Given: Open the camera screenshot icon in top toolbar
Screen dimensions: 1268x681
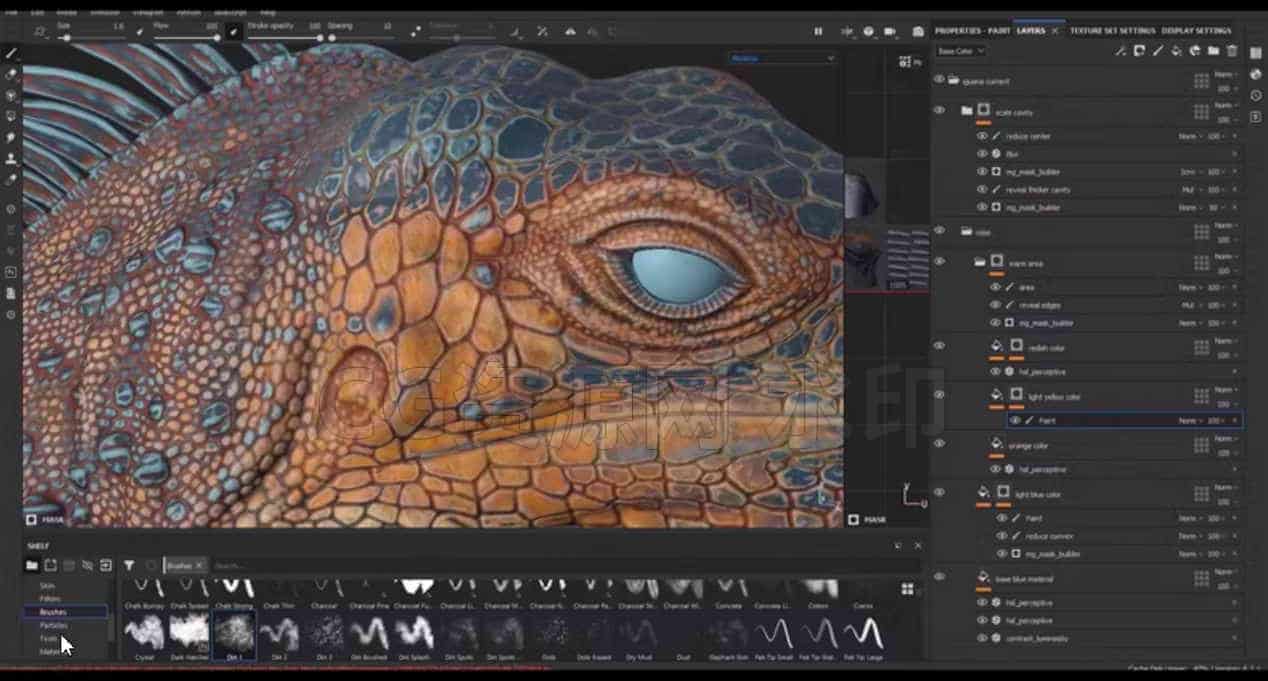Looking at the screenshot, I should pos(918,32).
